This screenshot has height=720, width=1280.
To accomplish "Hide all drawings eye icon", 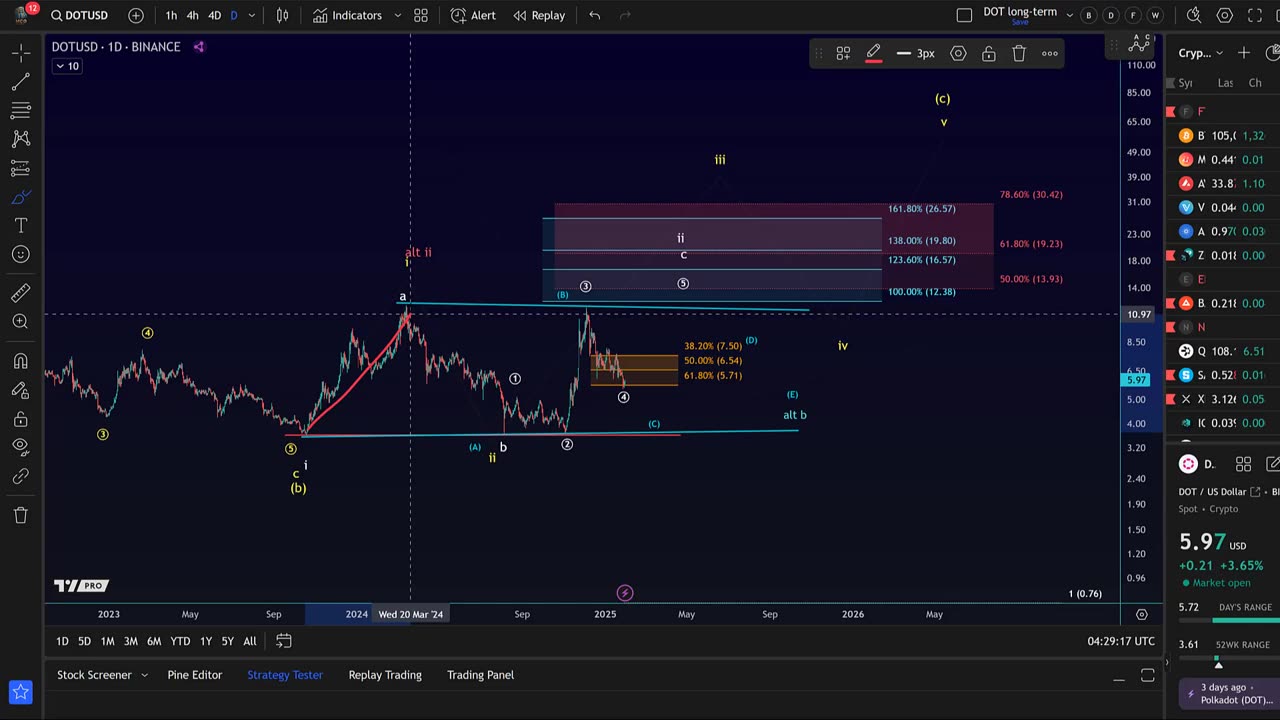I will (x=21, y=448).
